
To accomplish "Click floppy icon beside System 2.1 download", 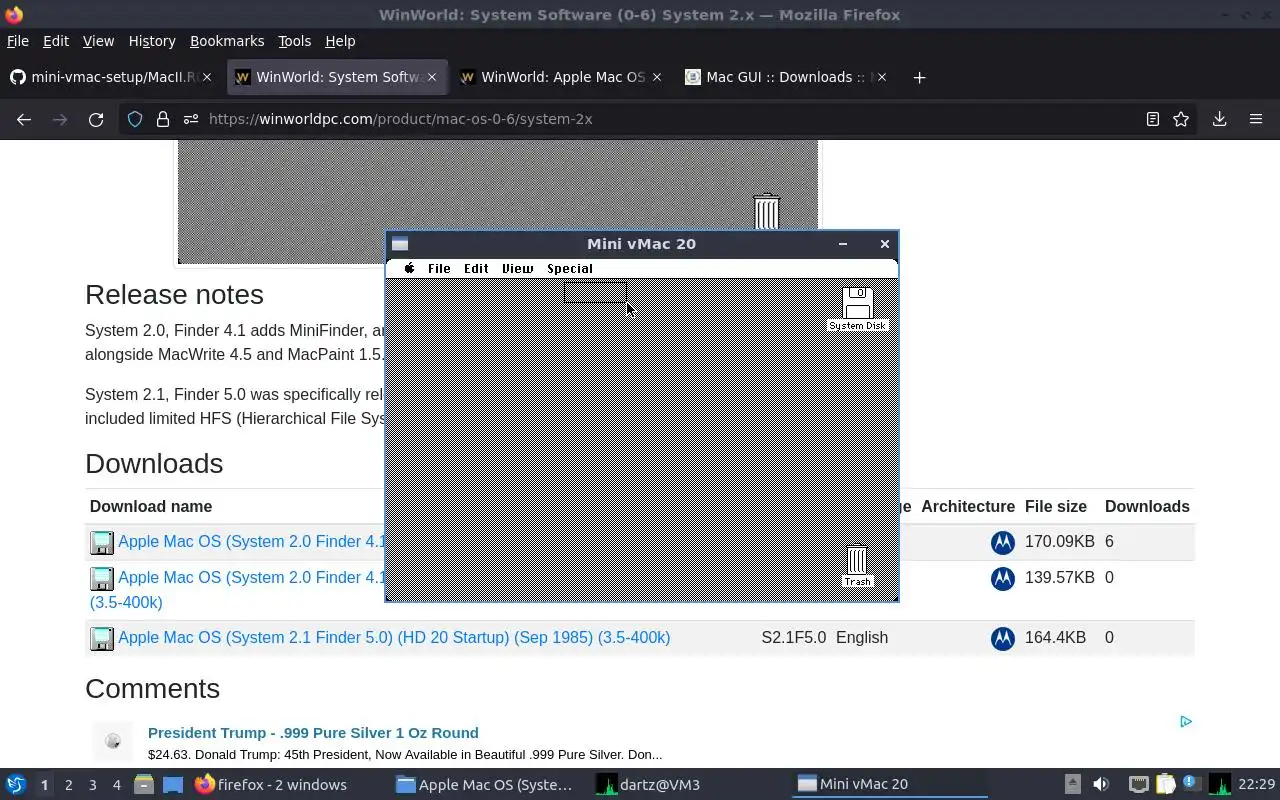I will (x=102, y=638).
